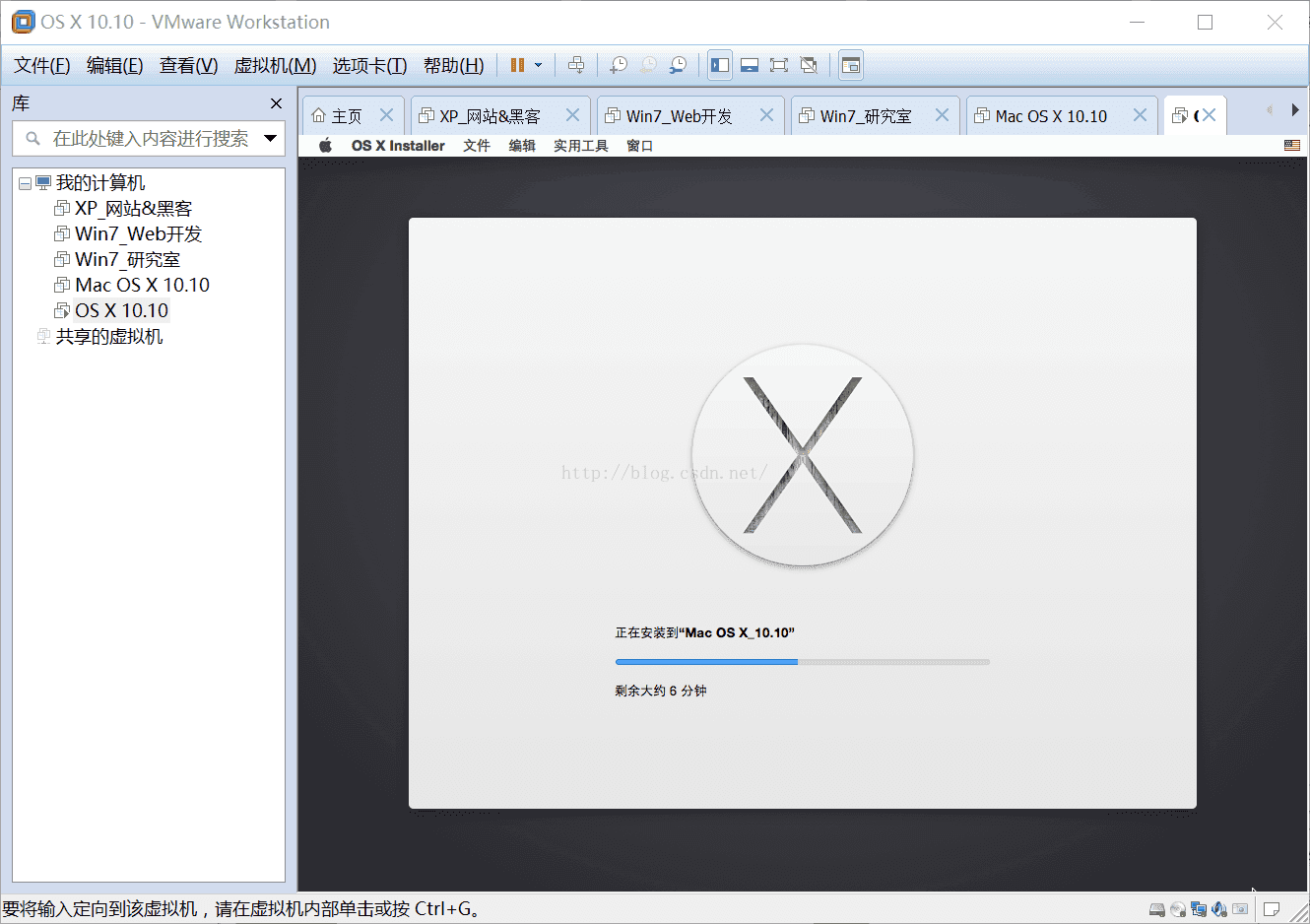Click the home icon on 主页 tab
Image resolution: width=1310 pixels, height=924 pixels.
pyautogui.click(x=318, y=115)
